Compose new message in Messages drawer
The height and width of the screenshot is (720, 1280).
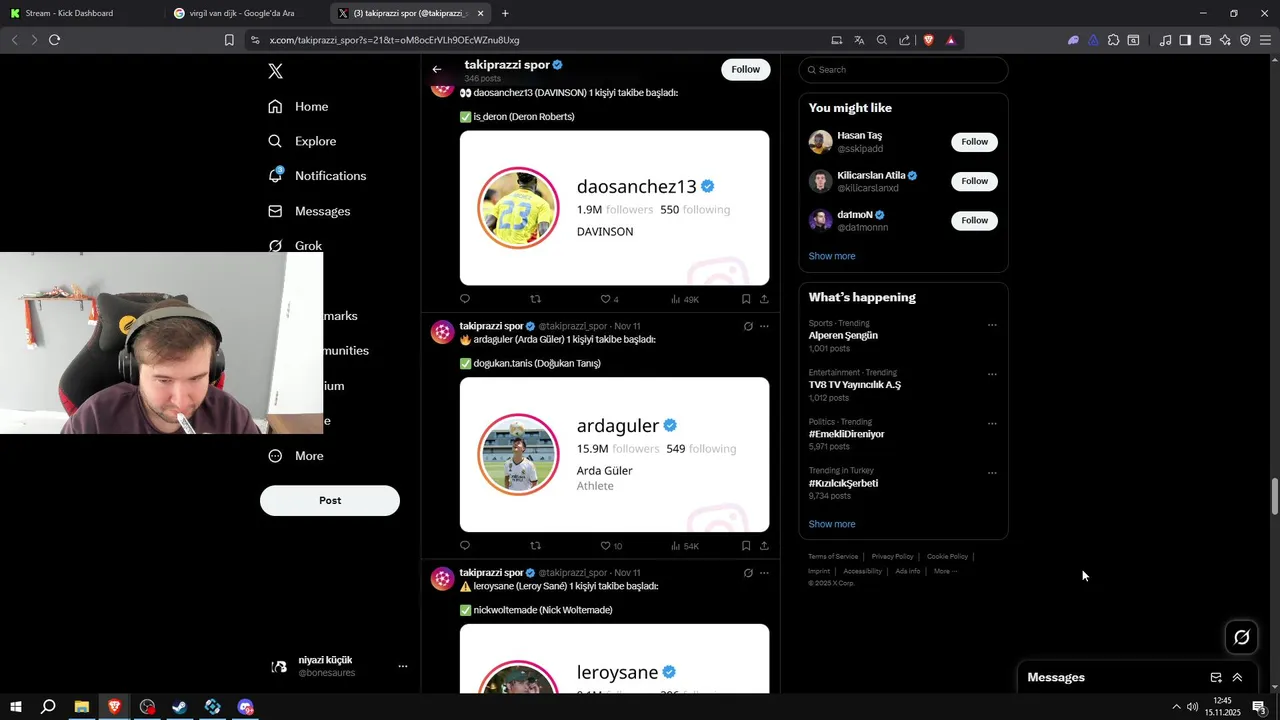coord(1216,677)
